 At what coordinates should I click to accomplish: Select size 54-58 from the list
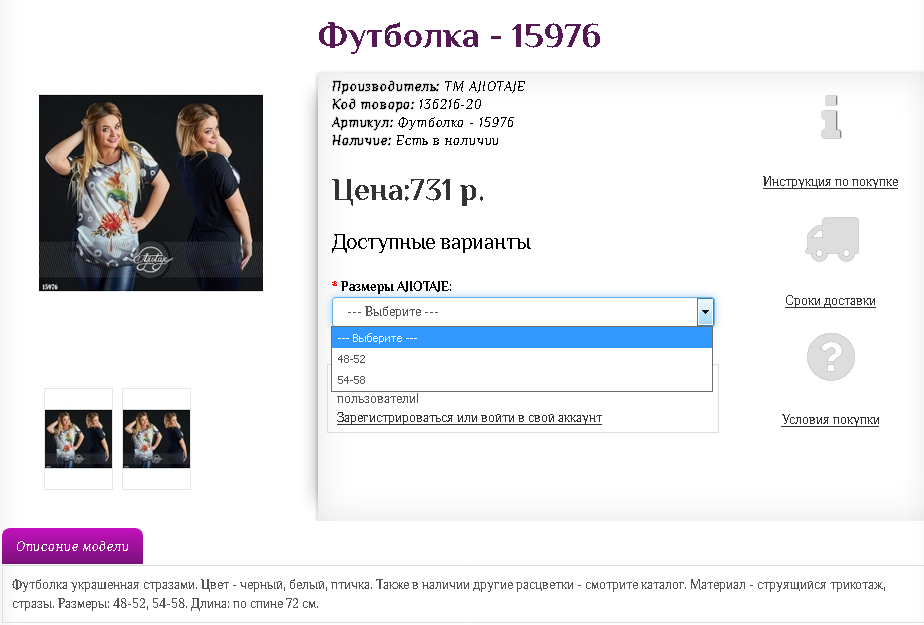[522, 380]
